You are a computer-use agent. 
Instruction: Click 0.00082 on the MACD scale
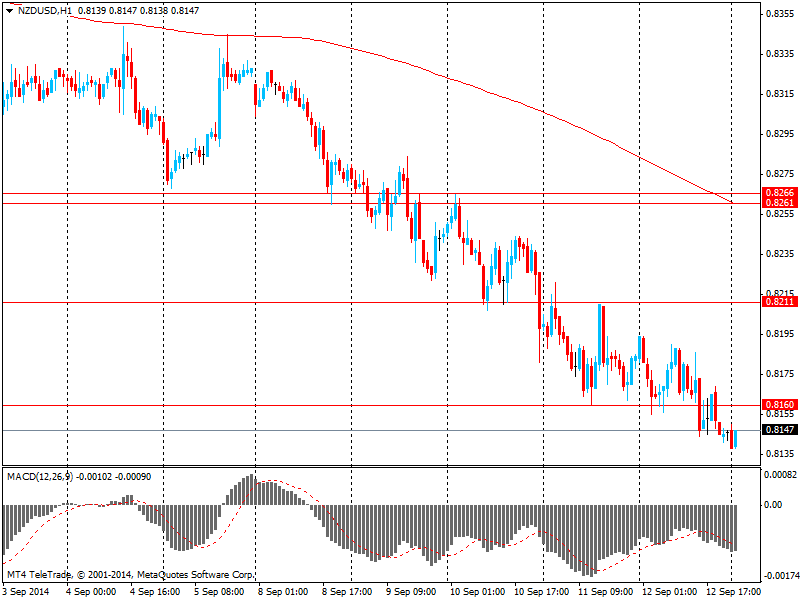click(x=780, y=475)
